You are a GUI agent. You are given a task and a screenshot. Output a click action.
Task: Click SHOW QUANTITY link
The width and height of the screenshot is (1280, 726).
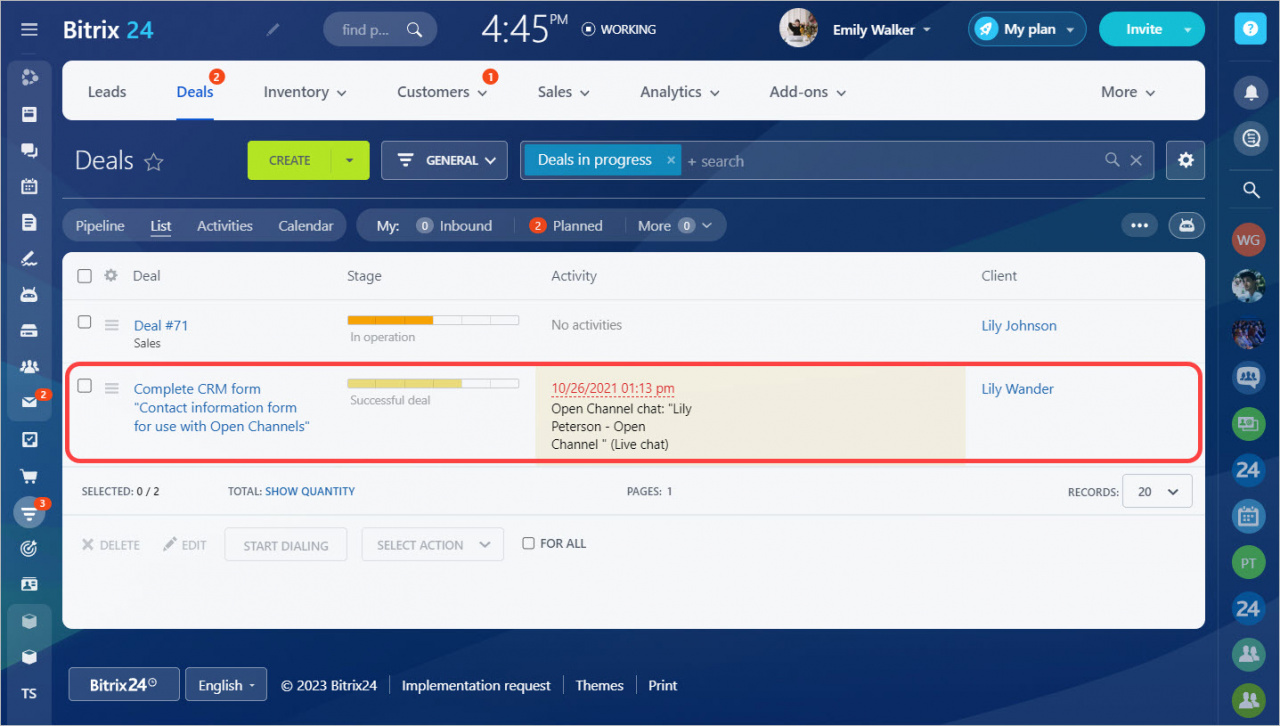coord(310,492)
